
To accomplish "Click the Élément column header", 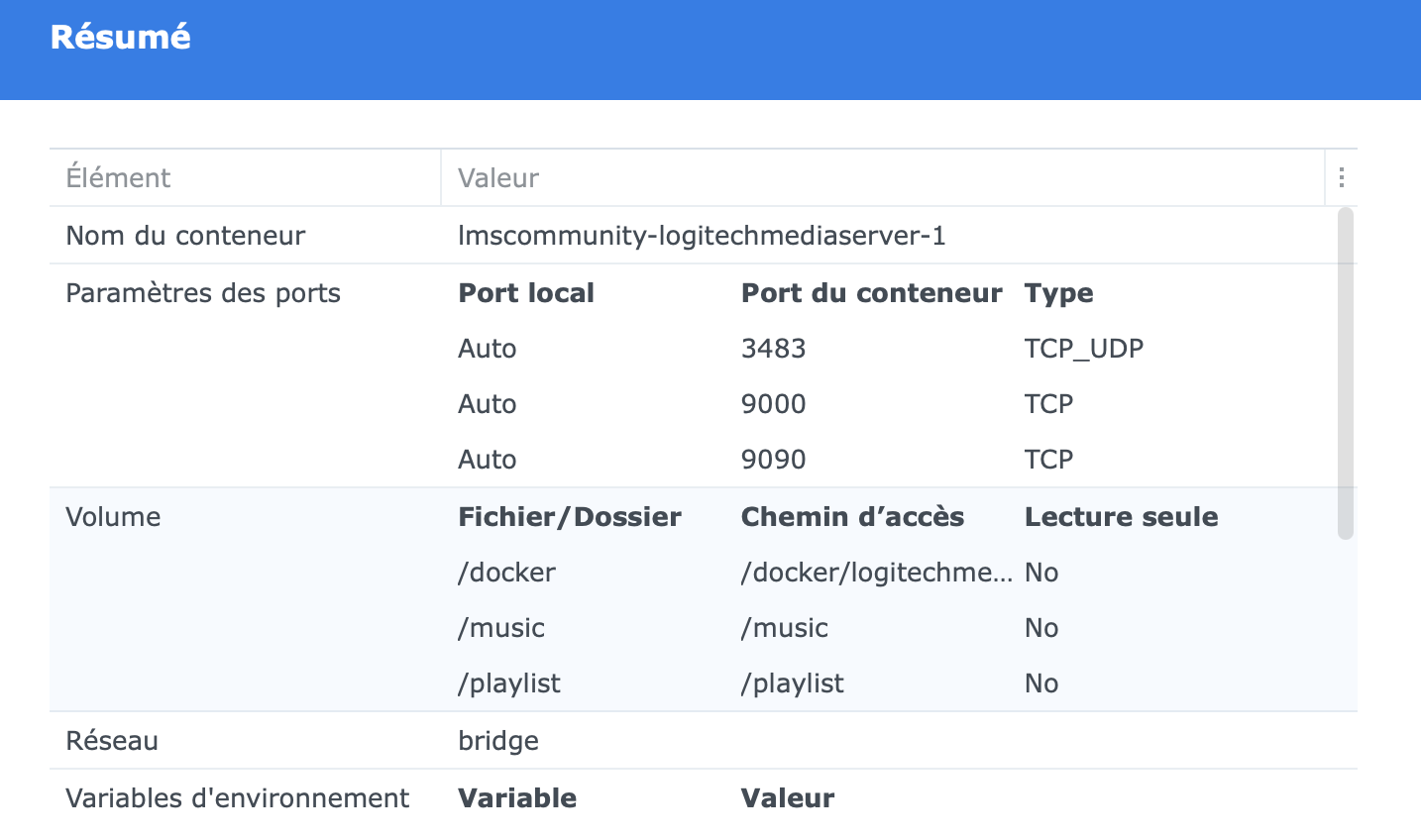I will click(x=118, y=178).
